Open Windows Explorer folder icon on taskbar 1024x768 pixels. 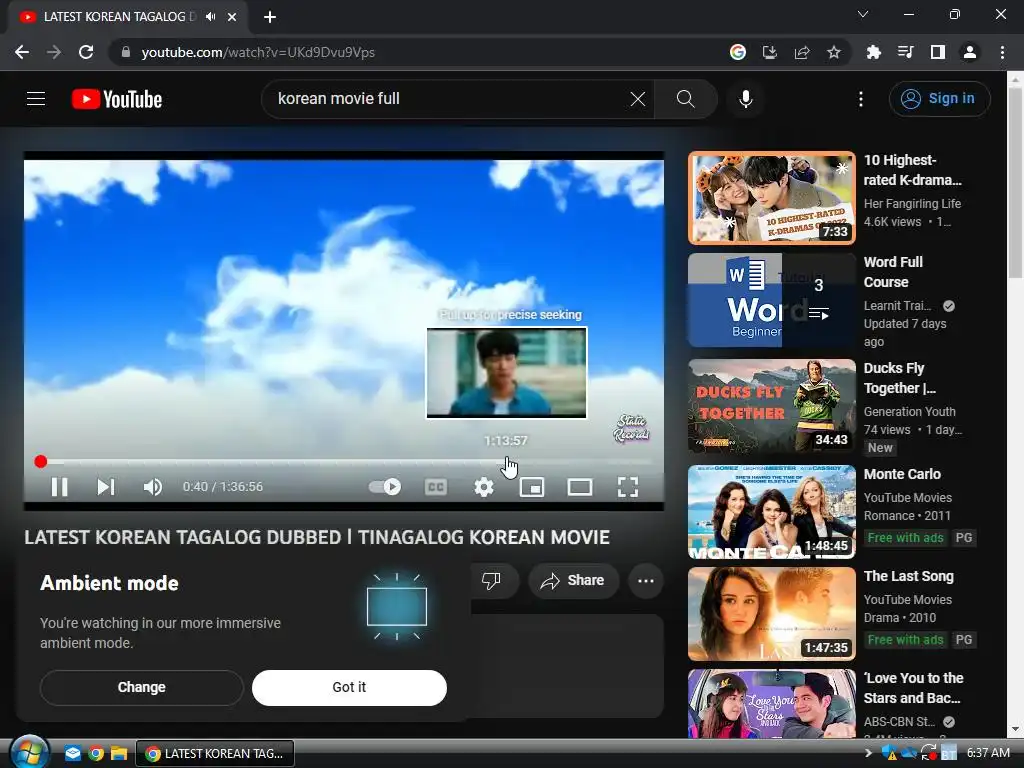coord(119,754)
